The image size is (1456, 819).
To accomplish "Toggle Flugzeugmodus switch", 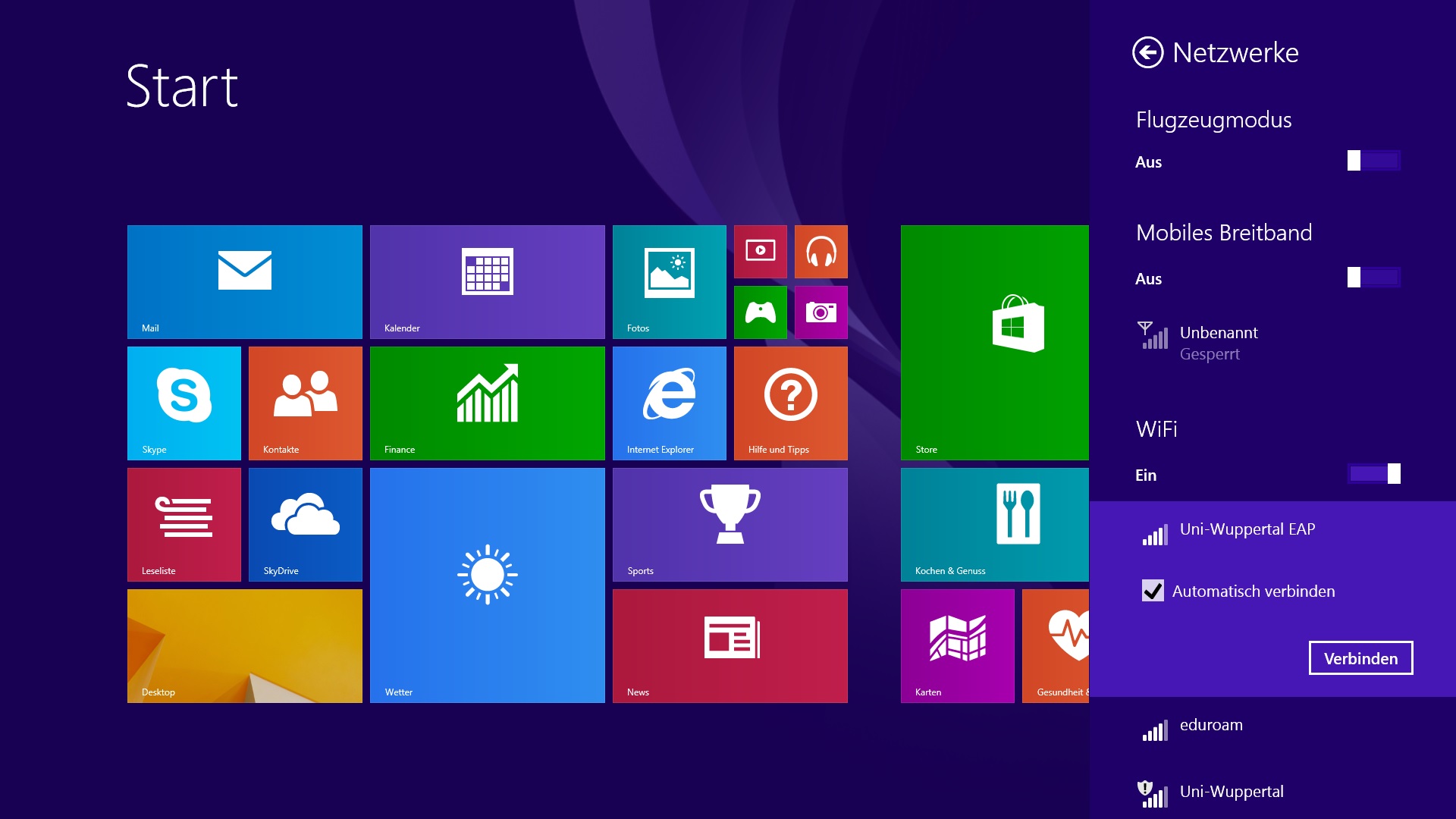I will (x=1373, y=160).
